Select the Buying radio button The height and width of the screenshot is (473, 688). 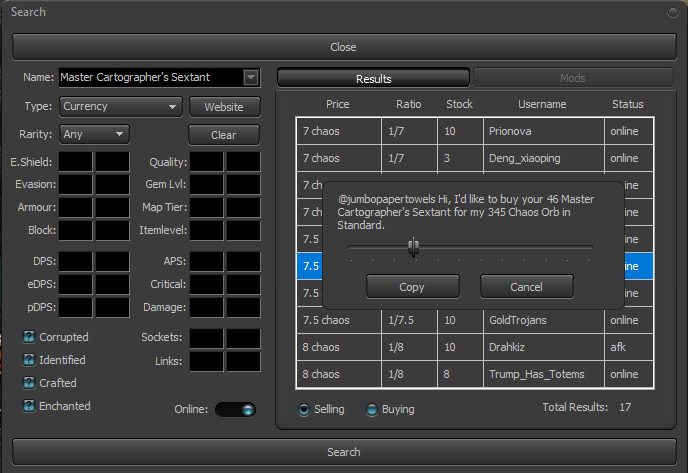[372, 409]
